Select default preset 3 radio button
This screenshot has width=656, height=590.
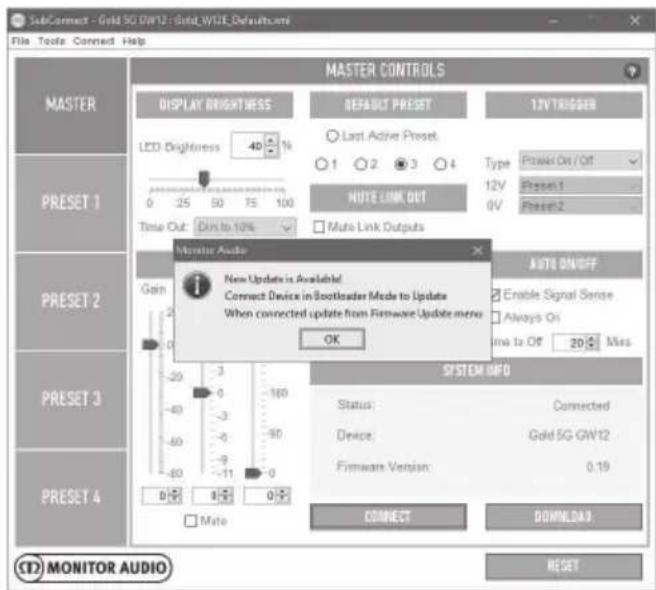pyautogui.click(x=400, y=164)
